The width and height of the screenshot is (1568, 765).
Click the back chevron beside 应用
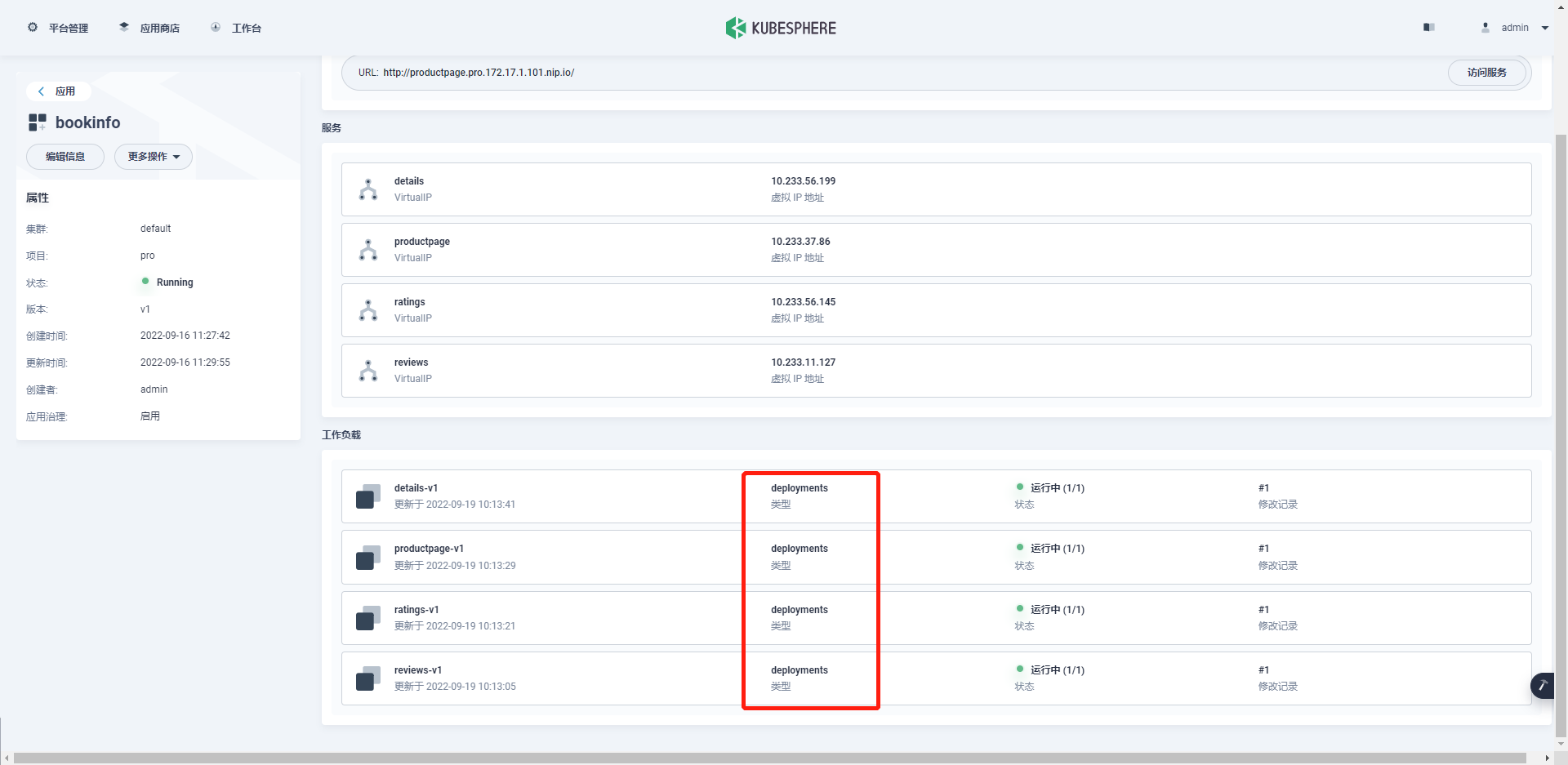click(x=42, y=91)
